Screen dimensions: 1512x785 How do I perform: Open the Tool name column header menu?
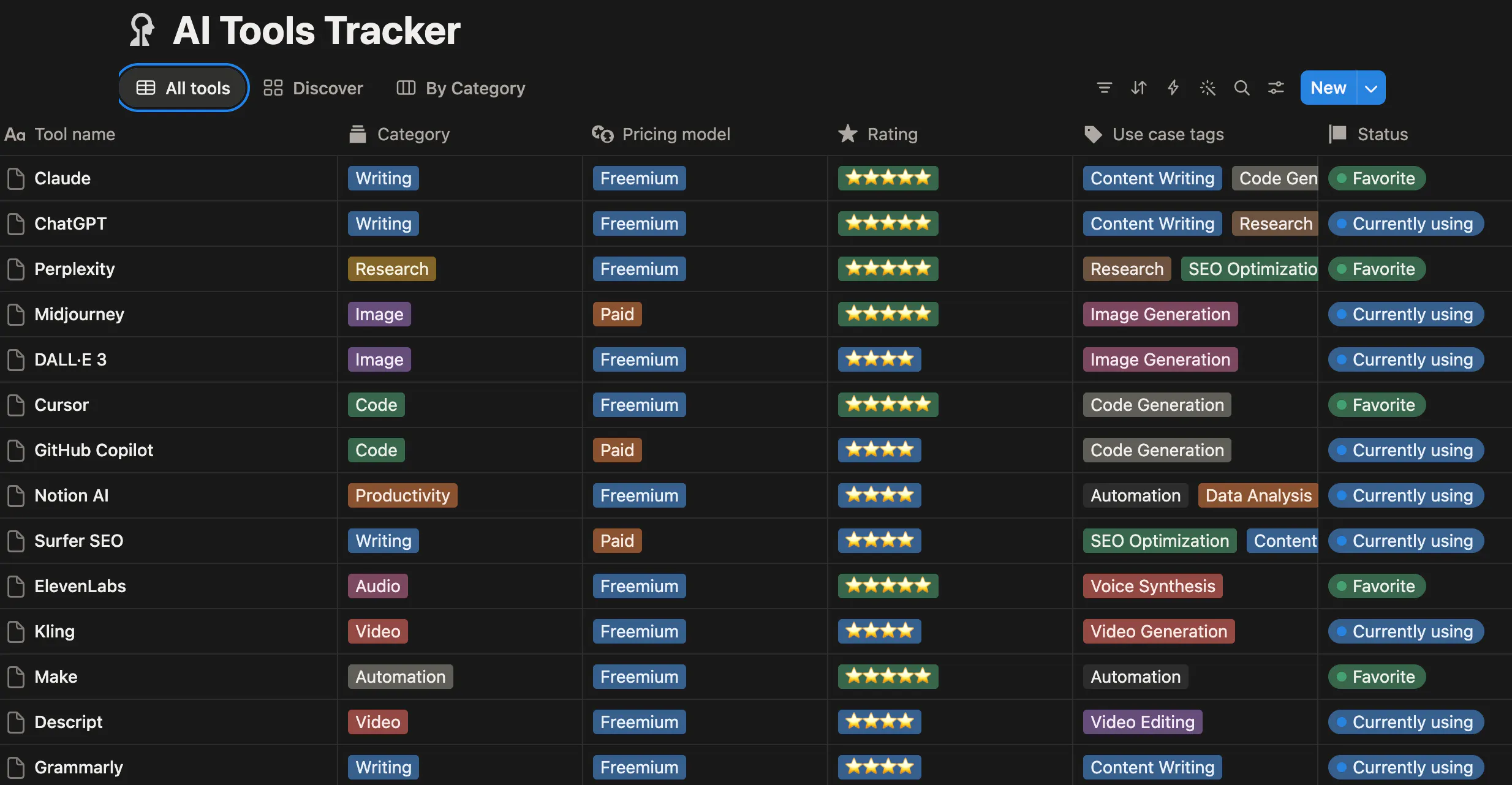click(x=60, y=134)
